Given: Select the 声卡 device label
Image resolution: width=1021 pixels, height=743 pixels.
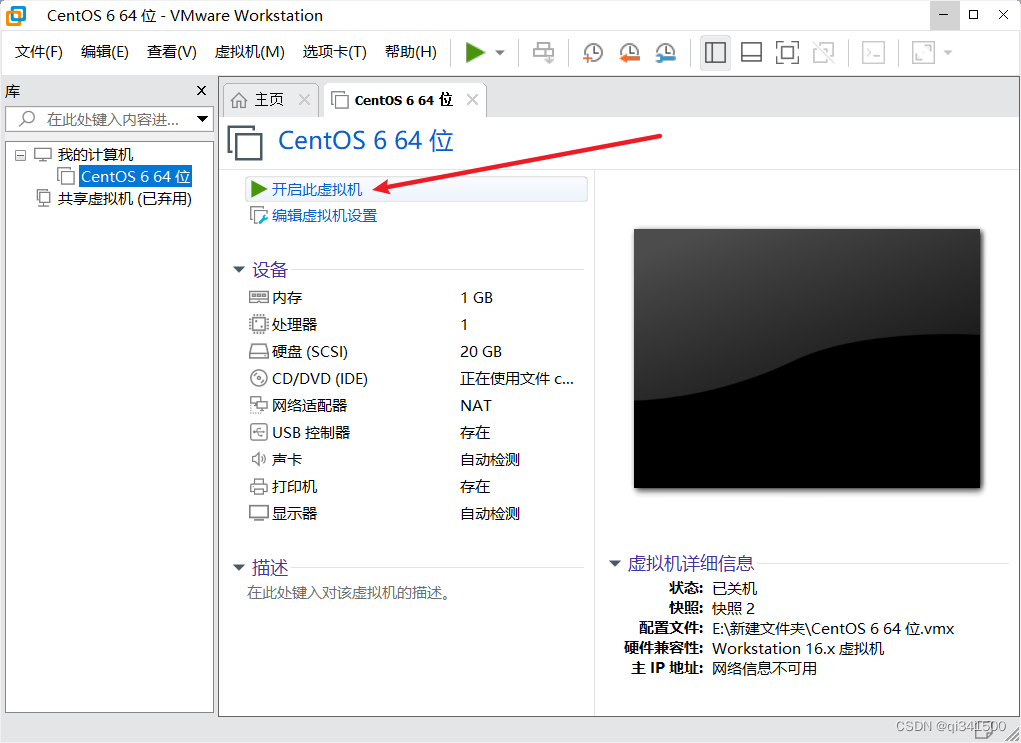Looking at the screenshot, I should pos(287,460).
